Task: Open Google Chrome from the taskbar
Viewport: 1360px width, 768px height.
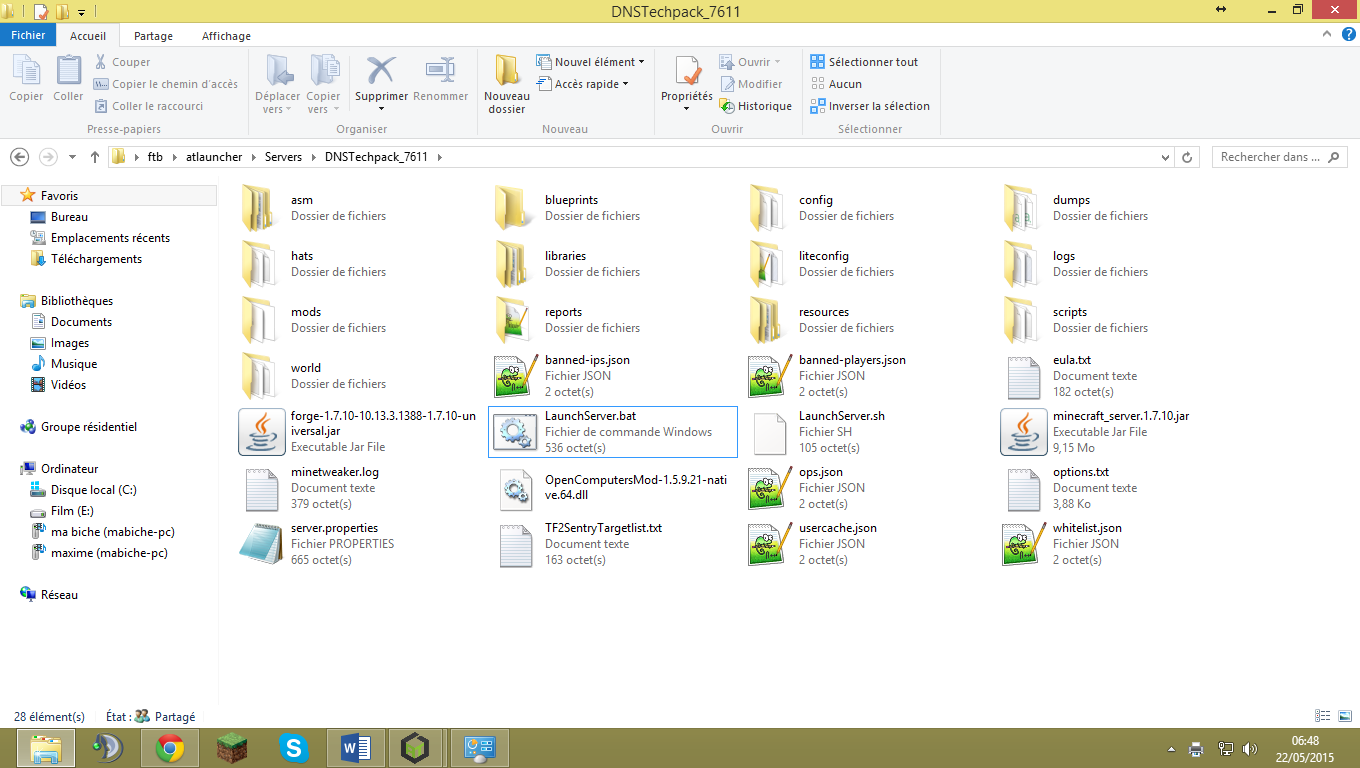Action: [170, 748]
